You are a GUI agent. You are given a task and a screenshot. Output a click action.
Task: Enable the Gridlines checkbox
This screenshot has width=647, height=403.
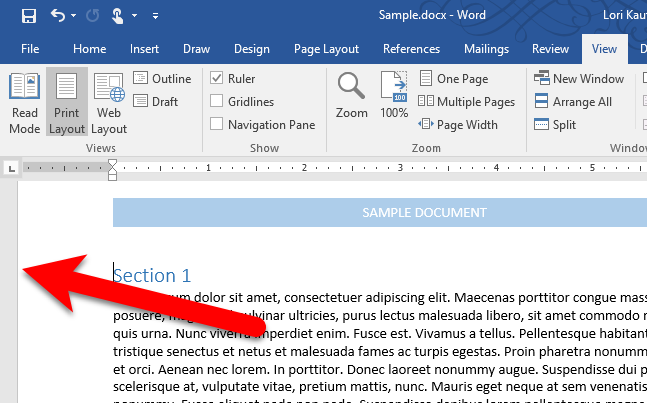point(217,102)
